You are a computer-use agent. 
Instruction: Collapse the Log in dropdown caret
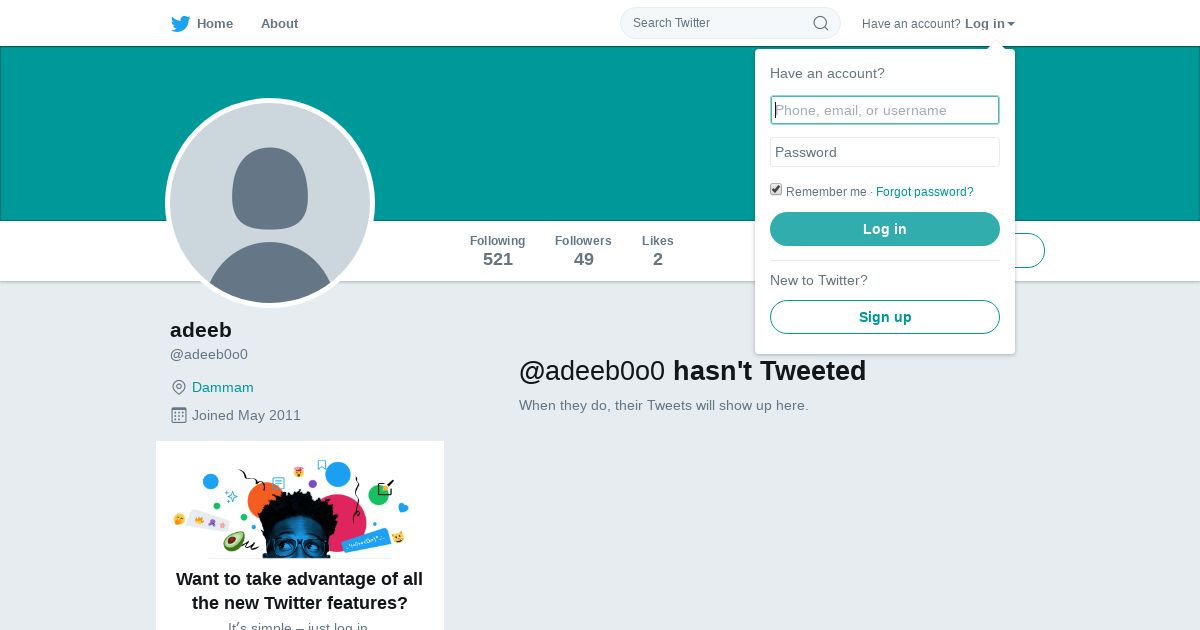tap(1011, 24)
